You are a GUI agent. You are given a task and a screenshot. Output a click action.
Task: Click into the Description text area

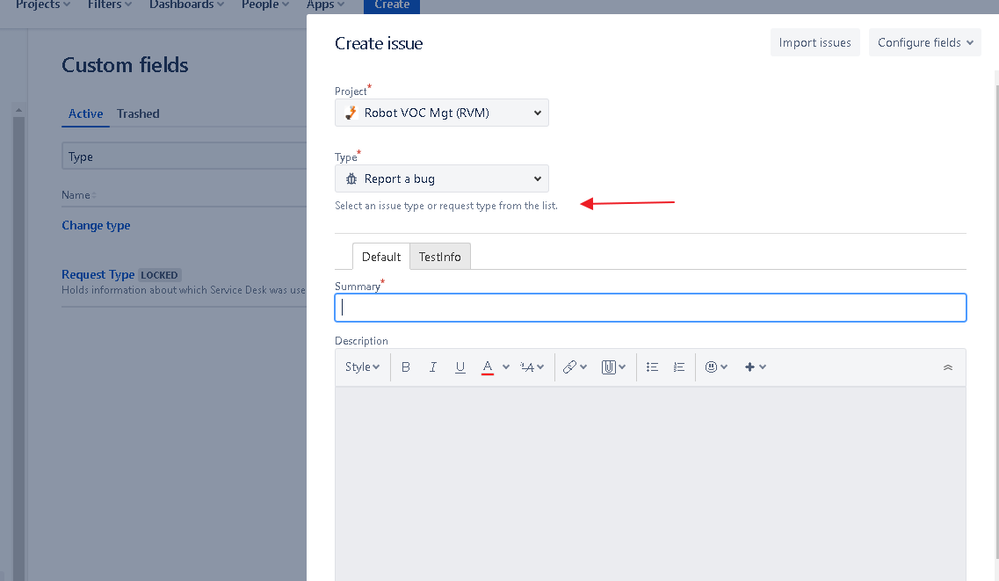pos(650,484)
